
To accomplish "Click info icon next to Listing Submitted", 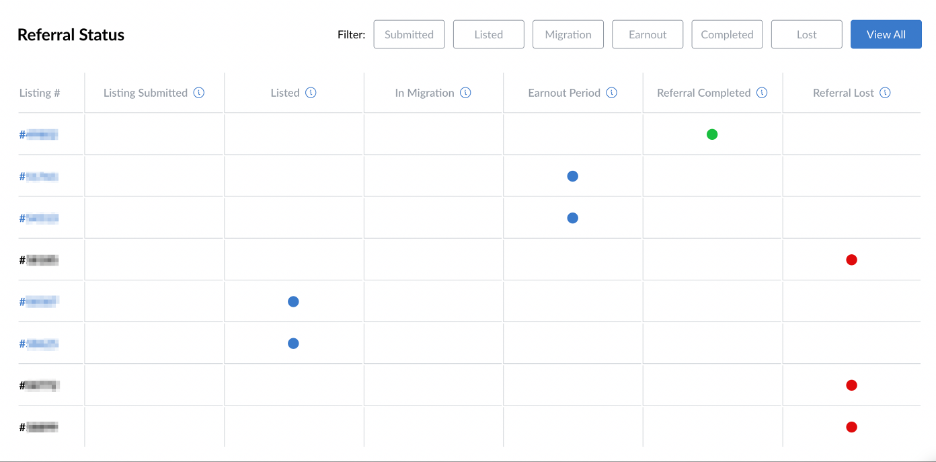I will coord(199,93).
